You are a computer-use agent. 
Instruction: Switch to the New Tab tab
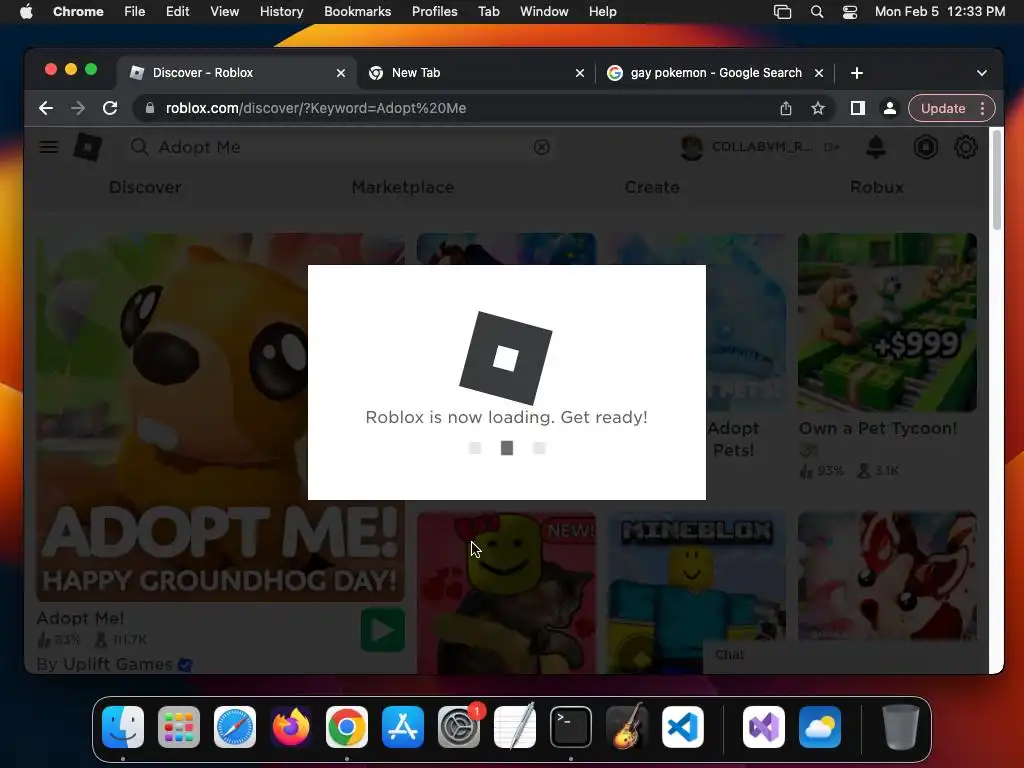pos(475,73)
